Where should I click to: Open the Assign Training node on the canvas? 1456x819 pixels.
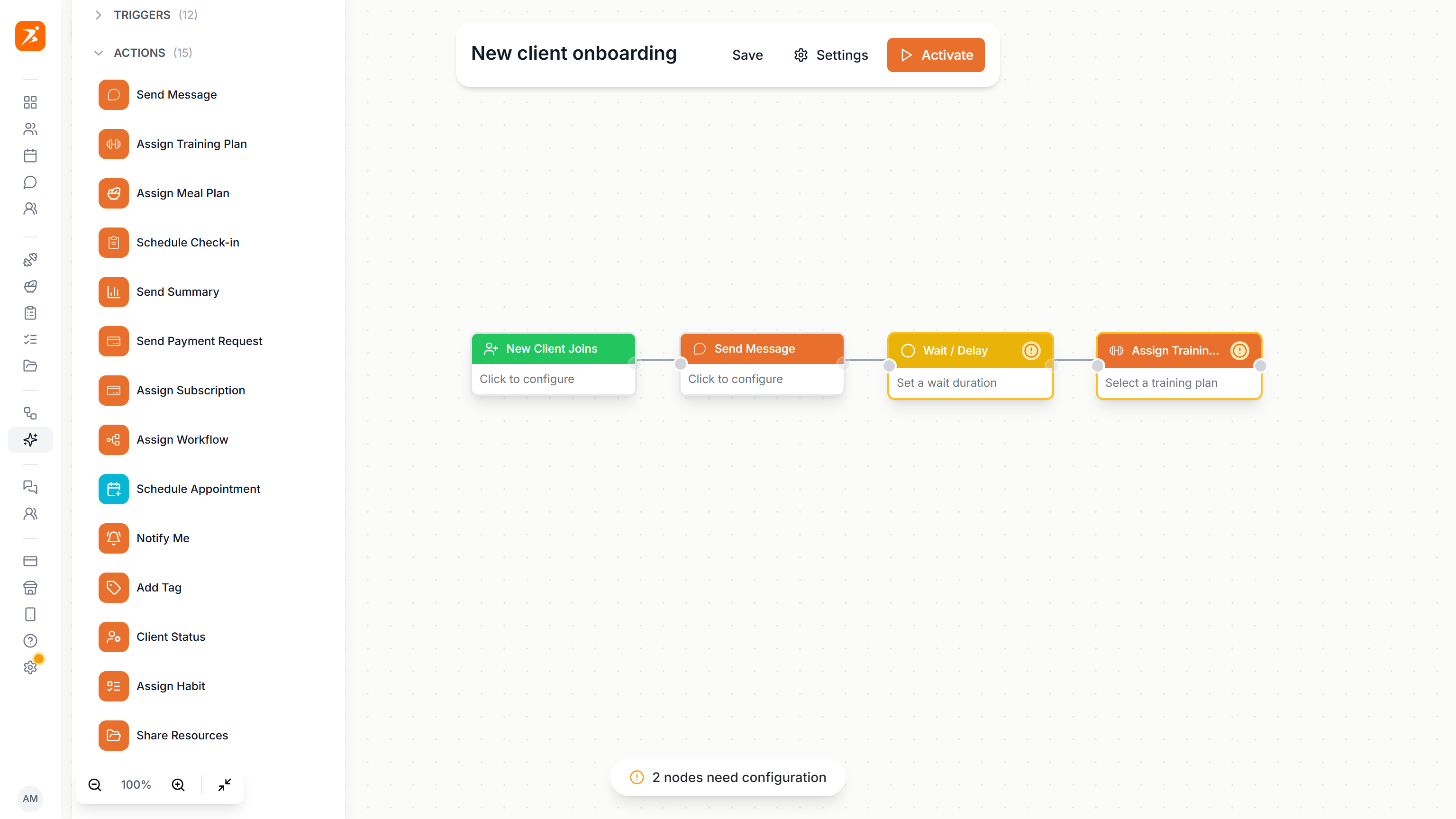[x=1179, y=366]
